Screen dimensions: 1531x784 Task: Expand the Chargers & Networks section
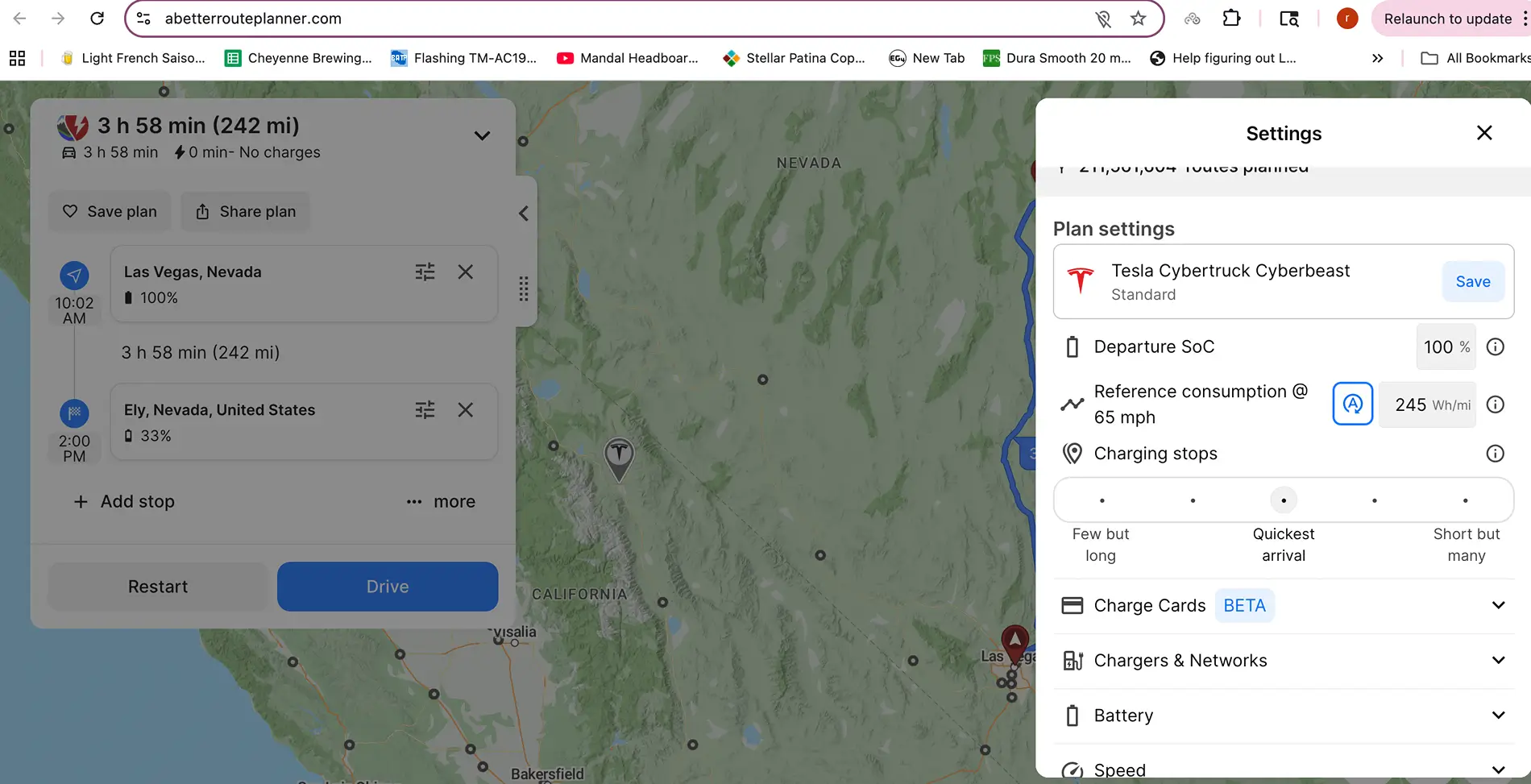[x=1283, y=661]
